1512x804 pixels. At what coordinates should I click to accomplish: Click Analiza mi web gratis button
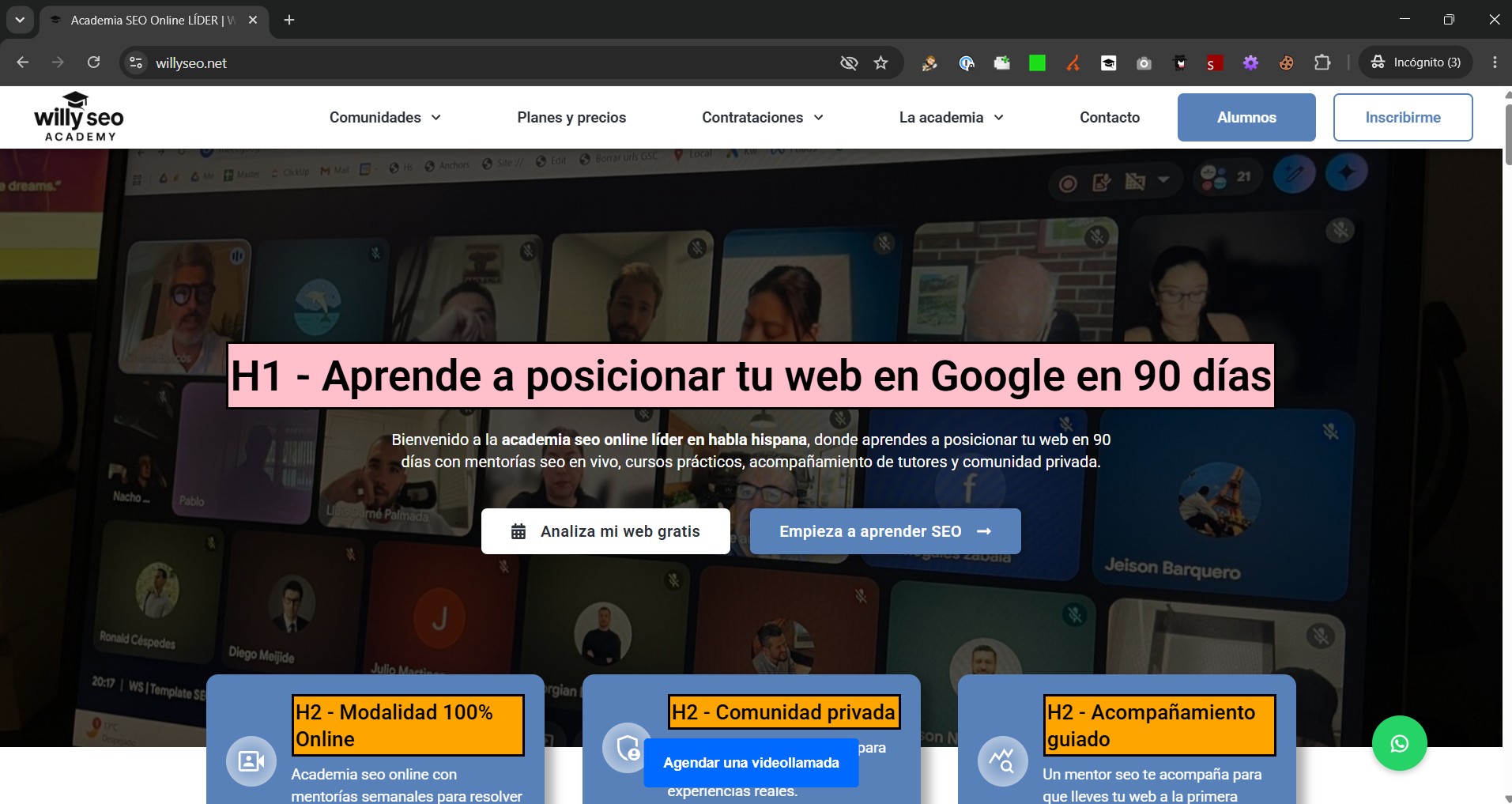[605, 531]
